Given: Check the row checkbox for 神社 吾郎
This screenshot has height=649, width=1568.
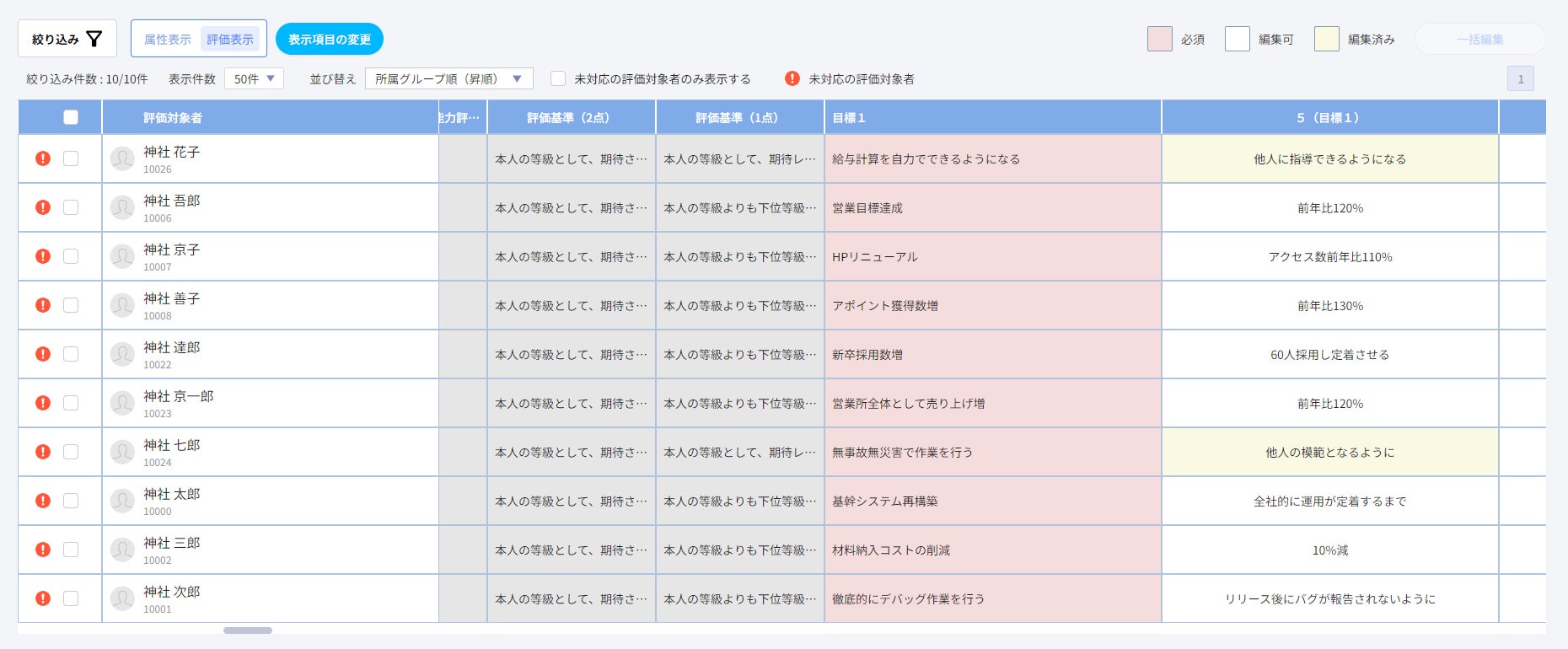Looking at the screenshot, I should pyautogui.click(x=71, y=207).
